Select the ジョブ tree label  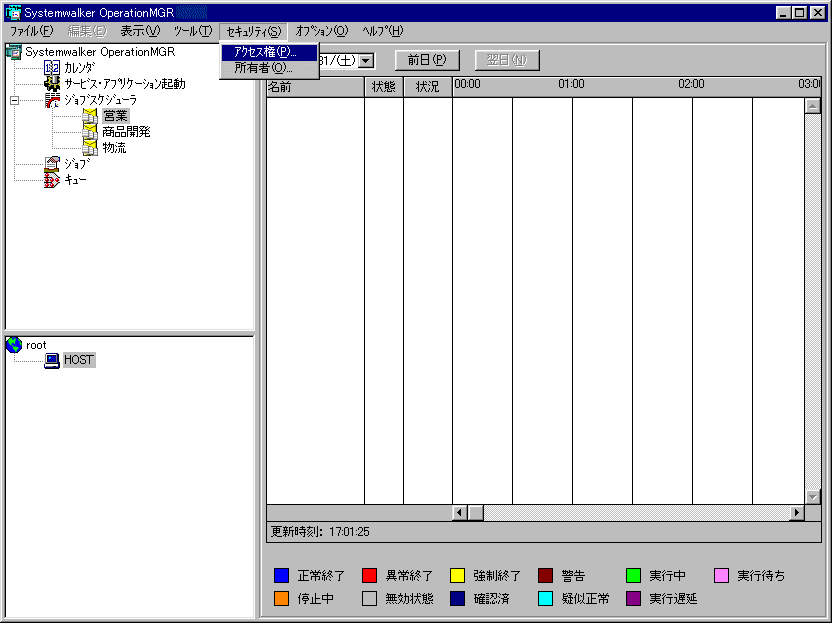click(77, 164)
